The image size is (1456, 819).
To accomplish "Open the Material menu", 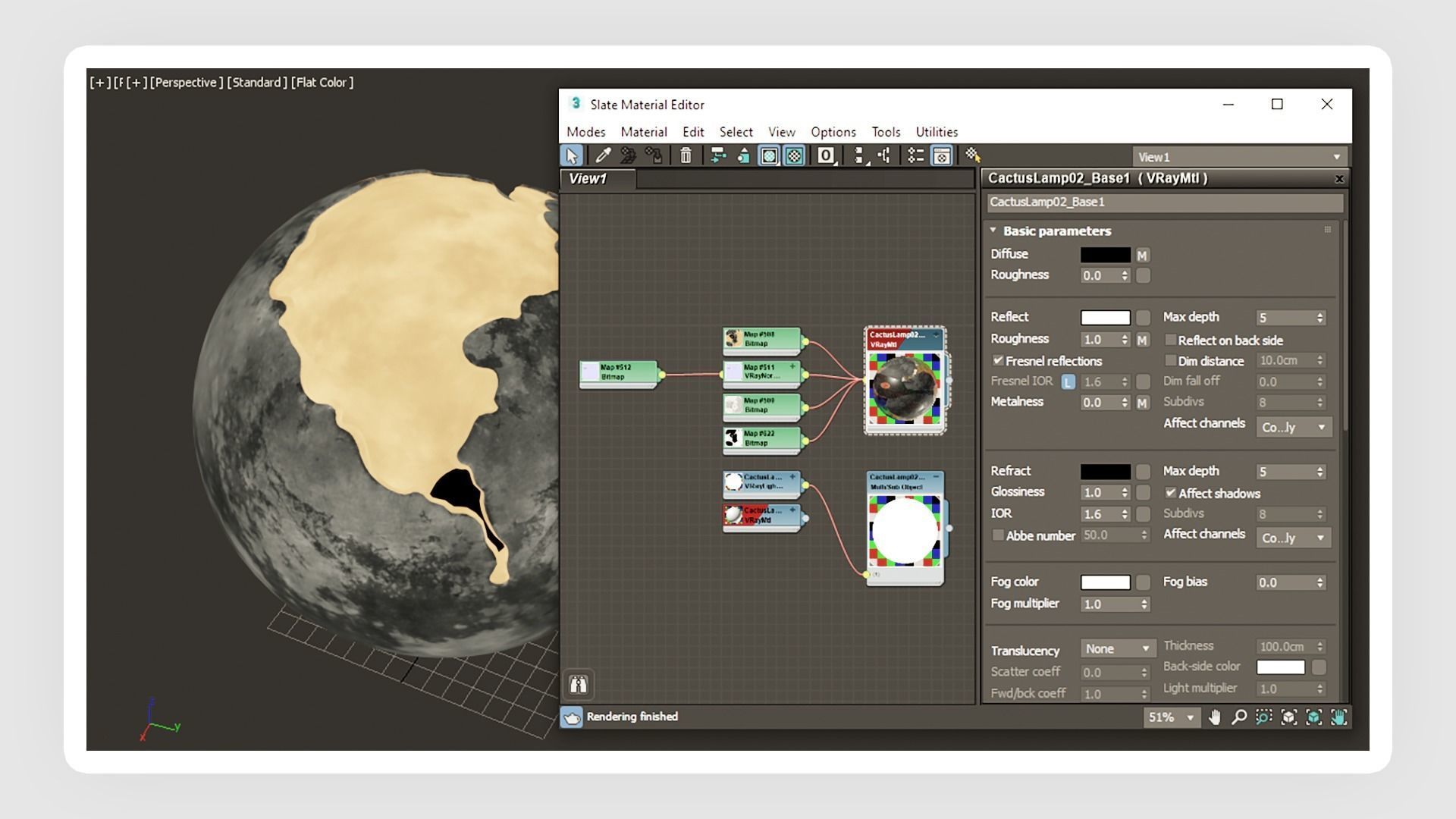I will [643, 132].
